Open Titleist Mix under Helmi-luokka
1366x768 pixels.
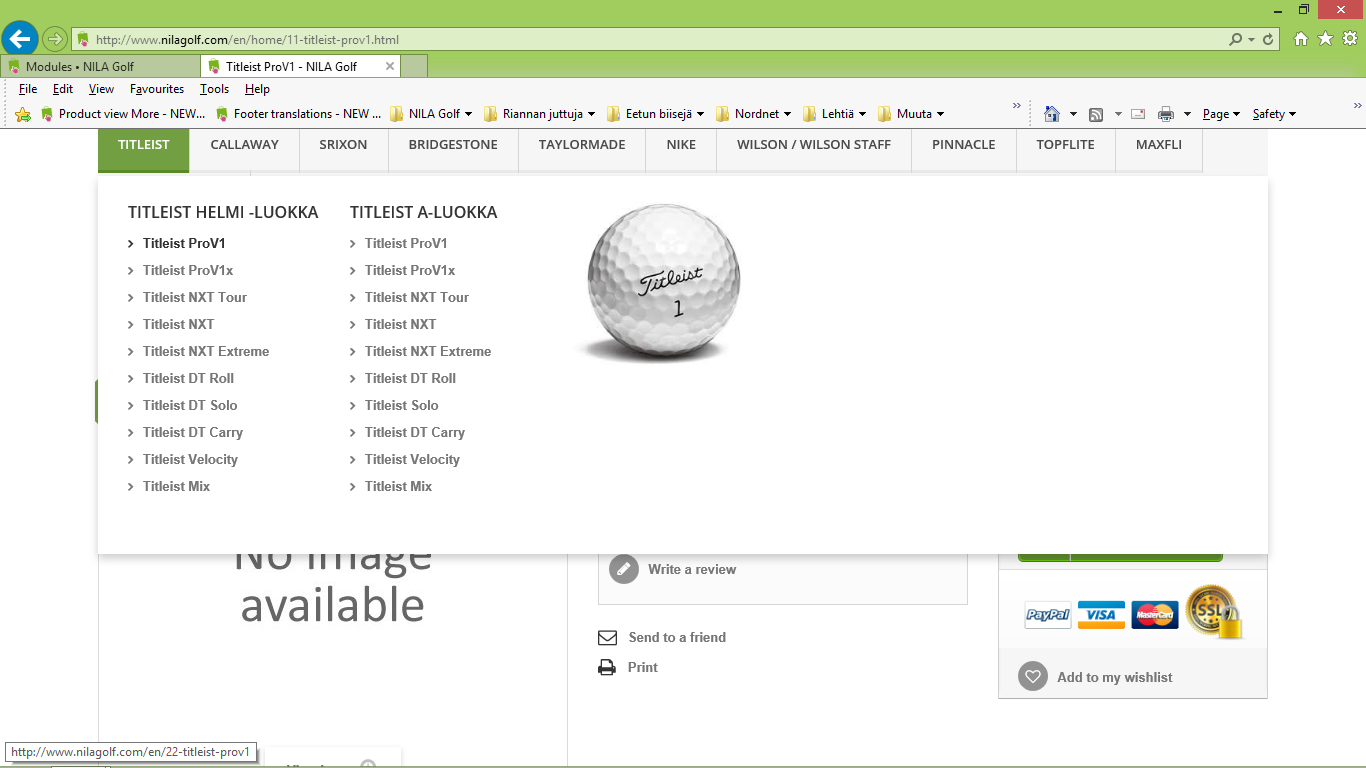coord(176,486)
